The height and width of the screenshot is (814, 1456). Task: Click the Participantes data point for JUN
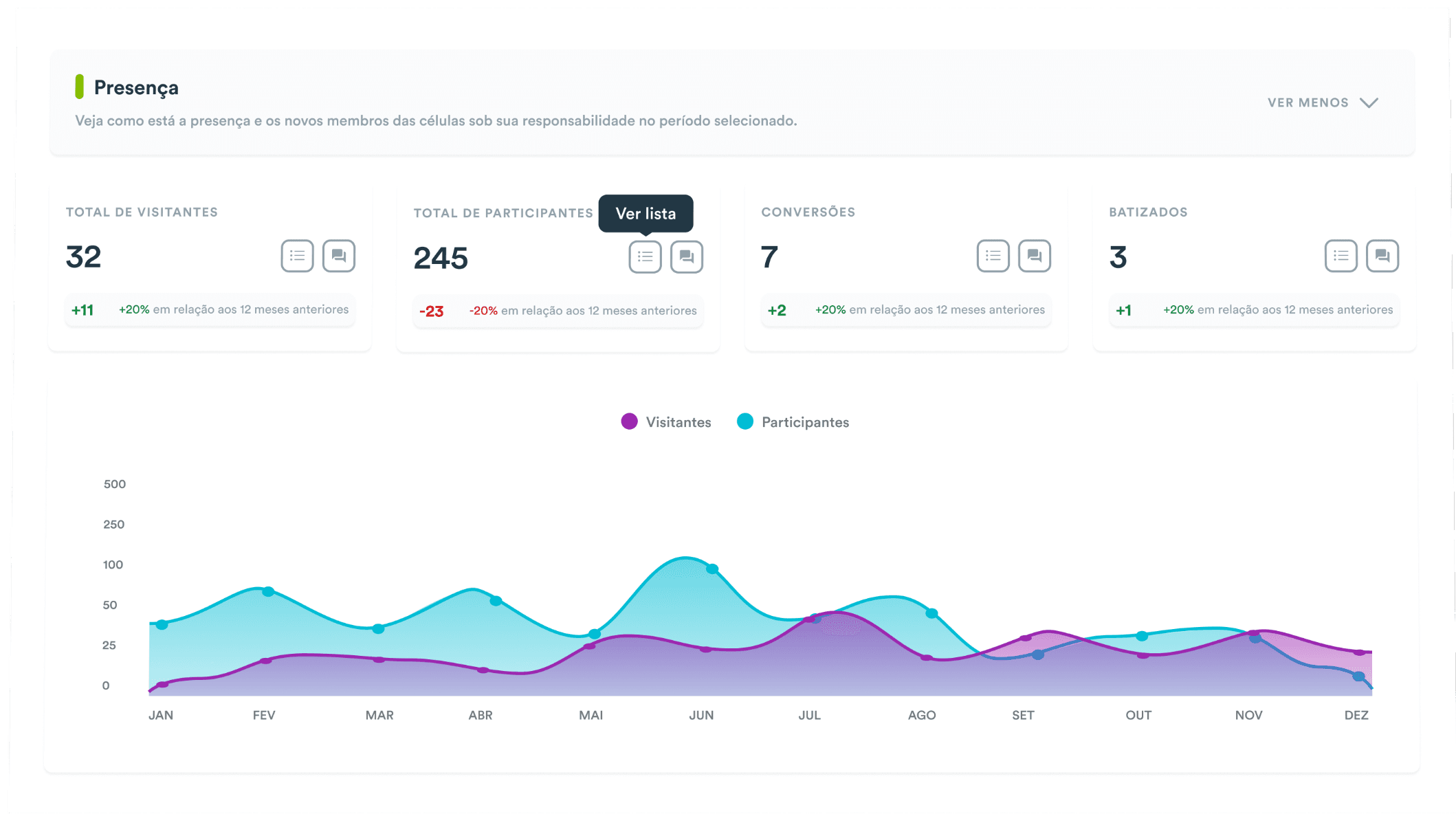coord(712,569)
